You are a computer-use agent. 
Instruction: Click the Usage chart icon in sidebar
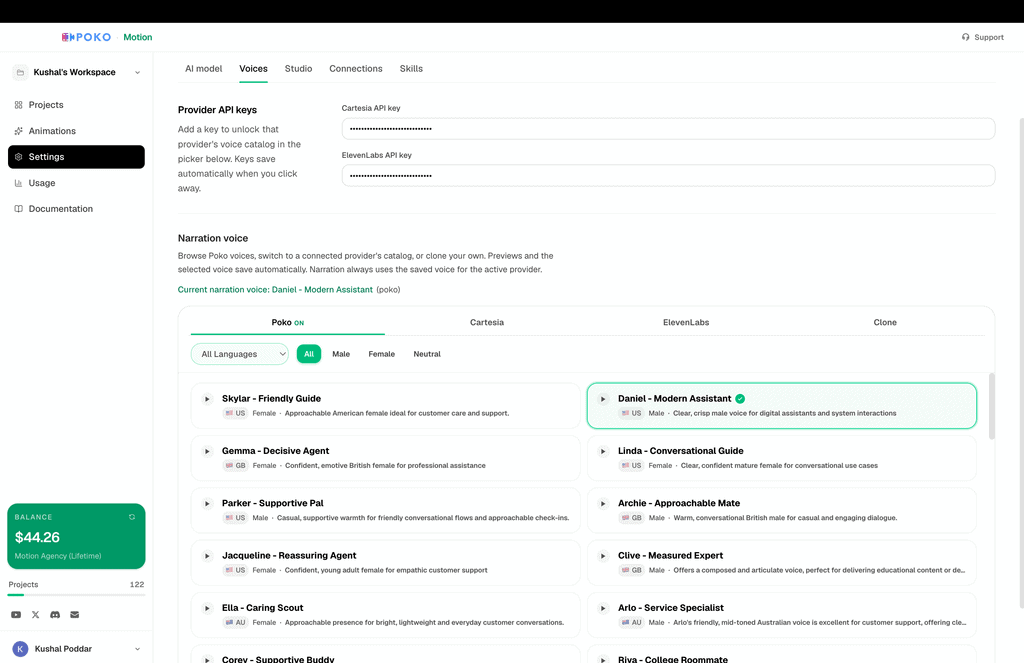pos(18,184)
